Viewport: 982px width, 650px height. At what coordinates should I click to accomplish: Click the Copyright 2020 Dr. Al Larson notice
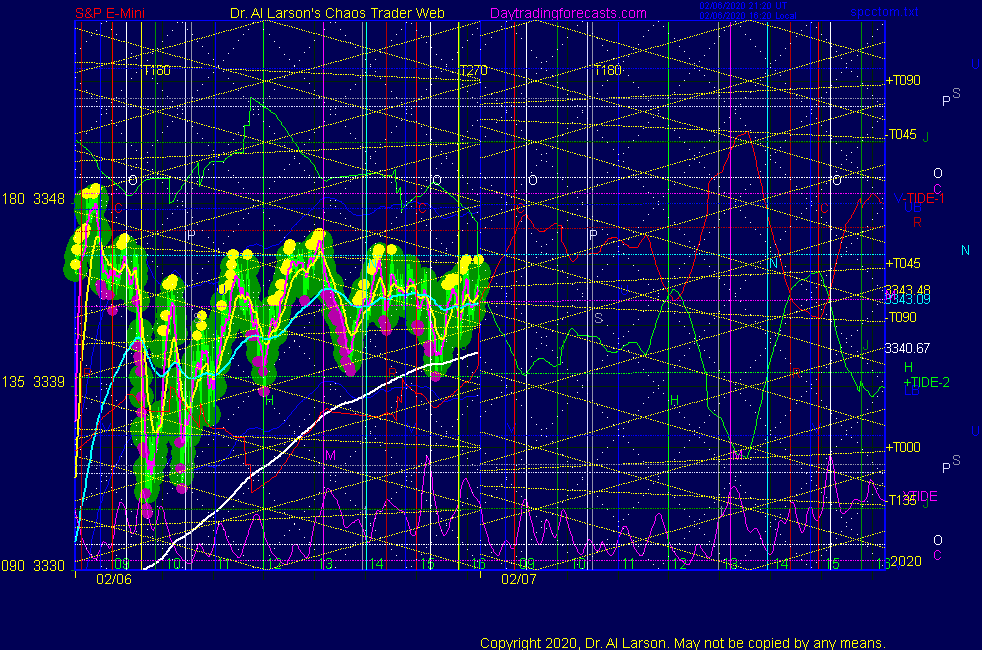[x=683, y=643]
